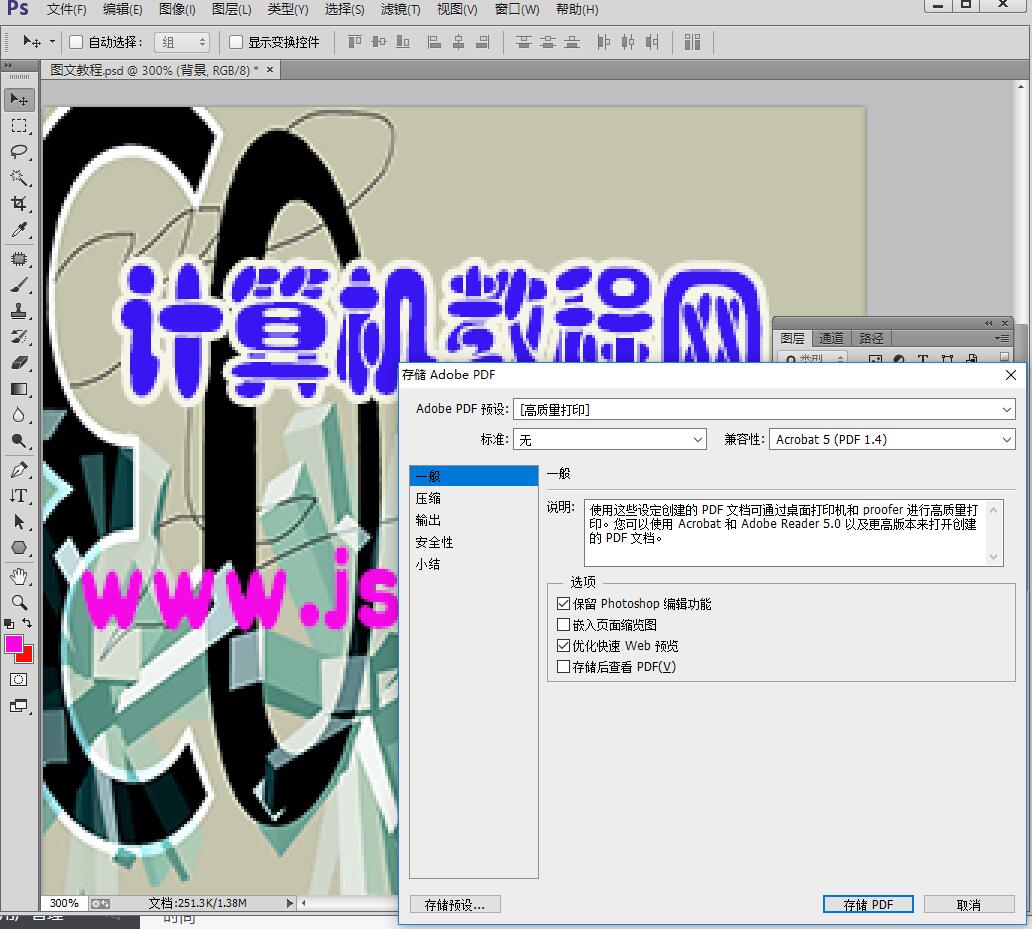
Task: Select the Blur tool
Action: click(19, 415)
